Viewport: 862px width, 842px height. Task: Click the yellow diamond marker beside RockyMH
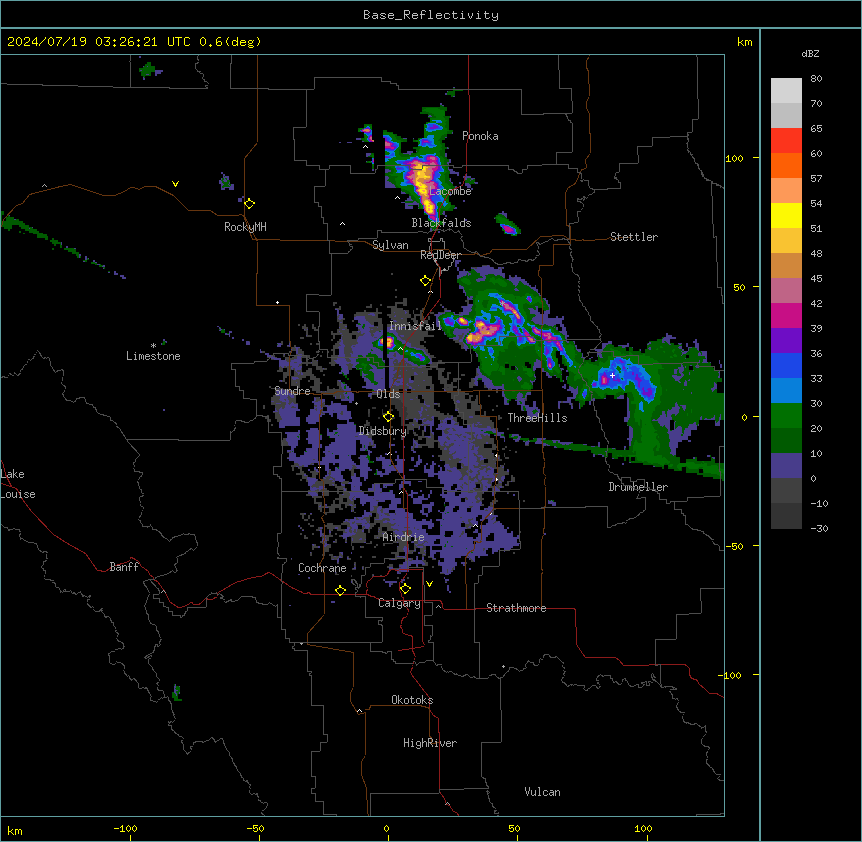(250, 204)
